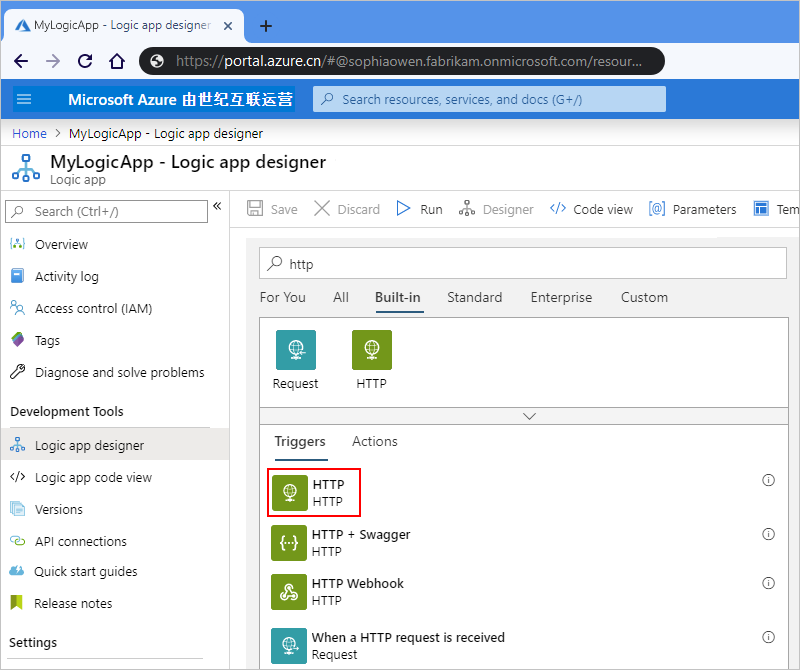The image size is (800, 670).
Task: Close the MyLogicApp browser tab
Action: (x=228, y=26)
